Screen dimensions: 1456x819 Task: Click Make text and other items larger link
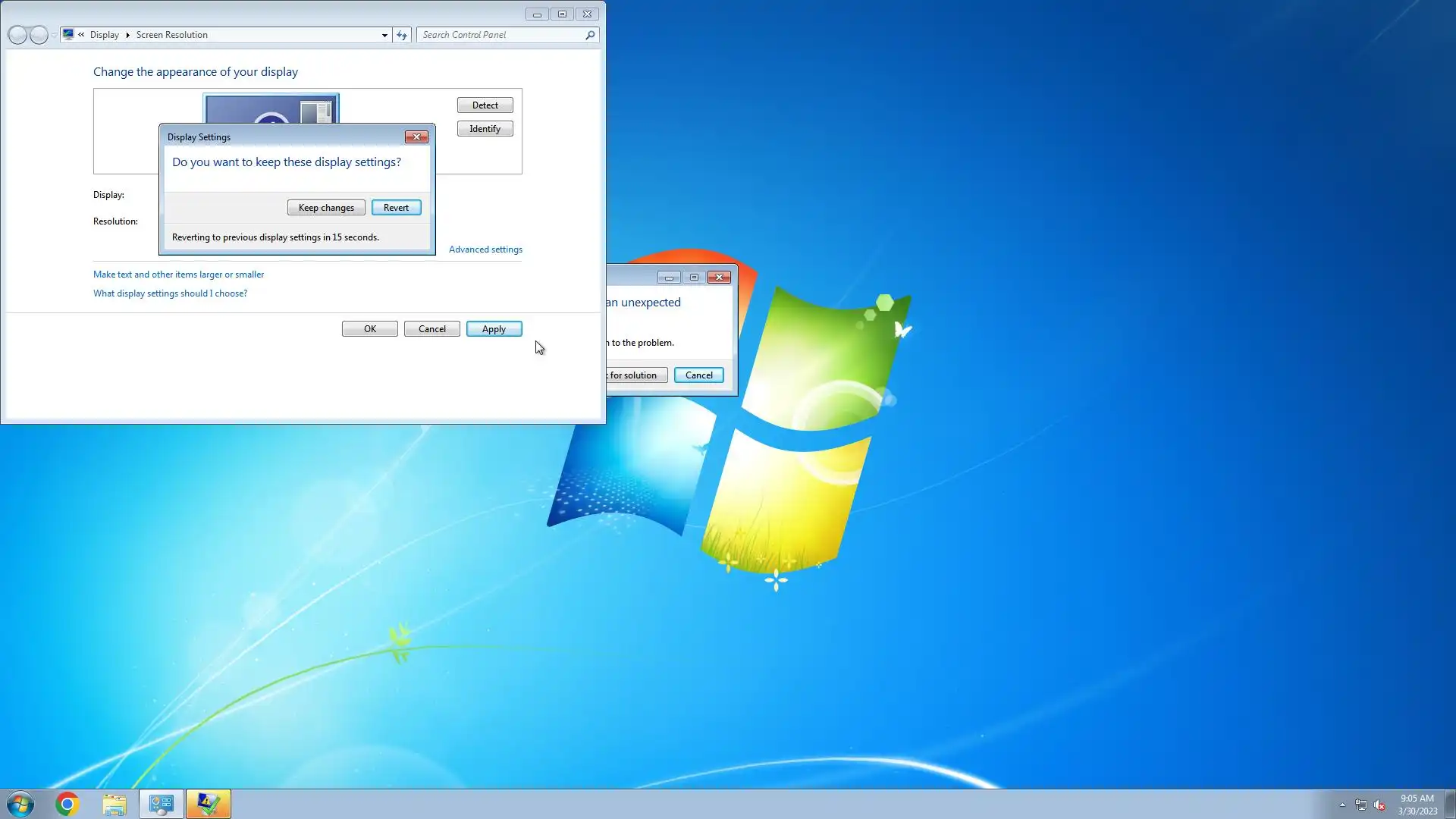(x=178, y=275)
